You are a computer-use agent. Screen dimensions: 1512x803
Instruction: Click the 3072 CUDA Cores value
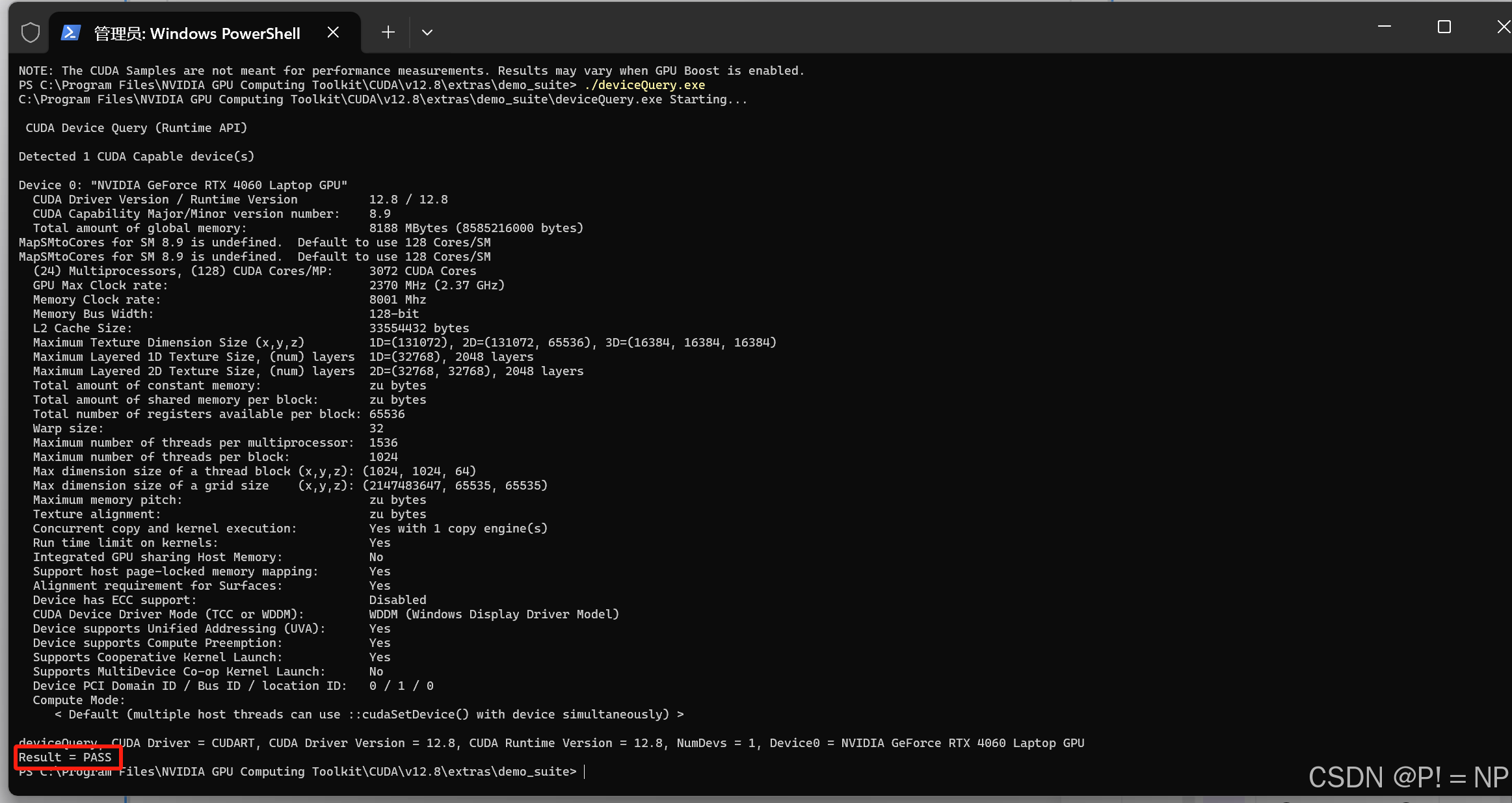point(422,271)
